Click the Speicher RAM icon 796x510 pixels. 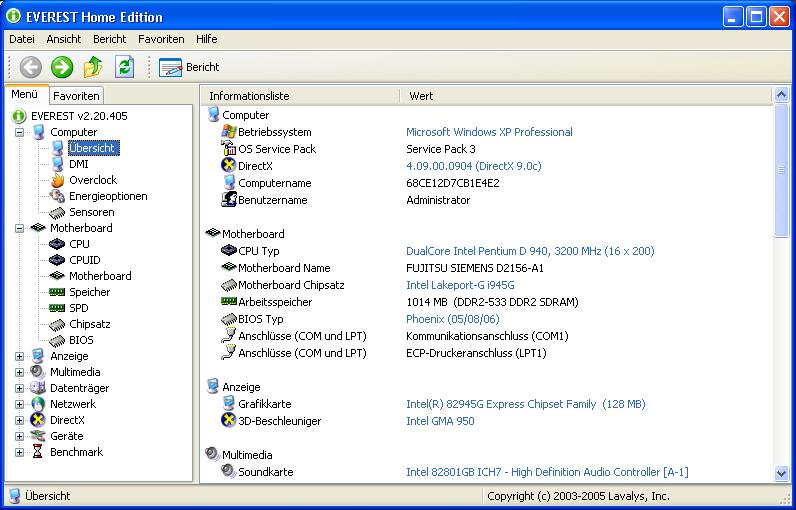(57, 292)
